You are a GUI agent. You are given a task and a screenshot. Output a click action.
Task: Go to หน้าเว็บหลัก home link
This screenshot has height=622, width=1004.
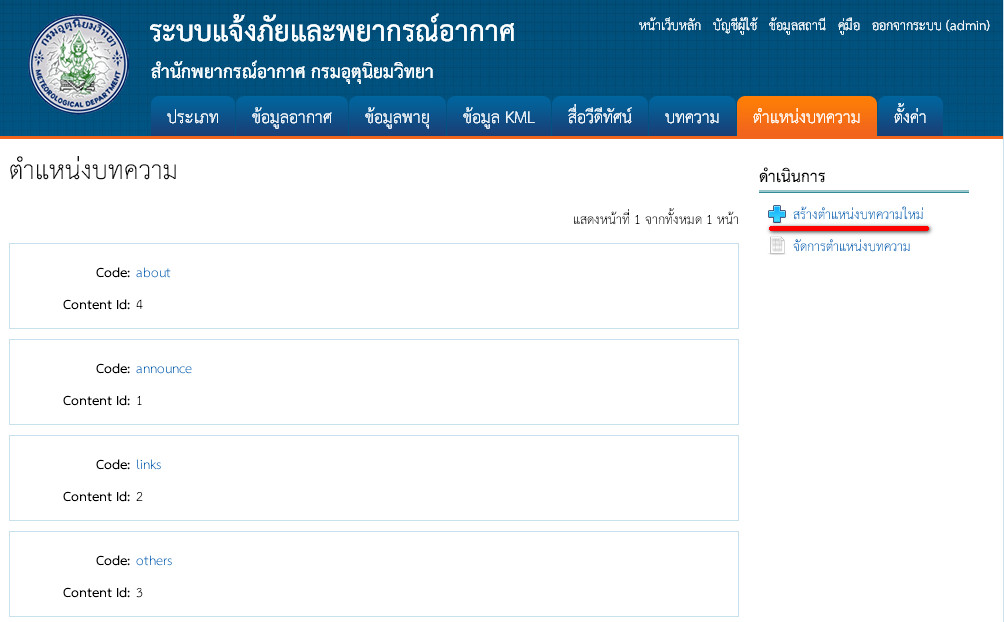coord(669,26)
